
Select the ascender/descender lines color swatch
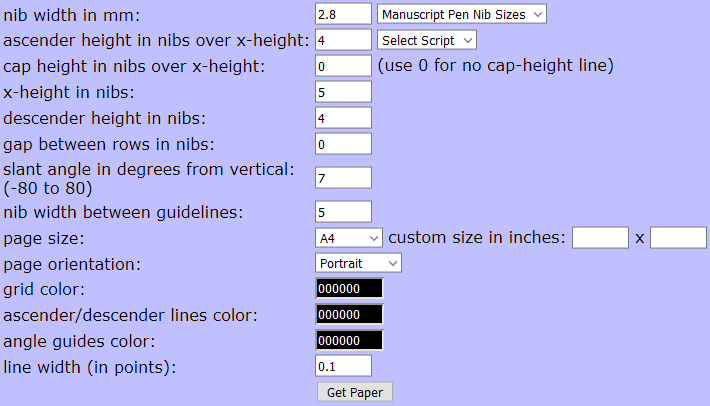click(x=348, y=315)
